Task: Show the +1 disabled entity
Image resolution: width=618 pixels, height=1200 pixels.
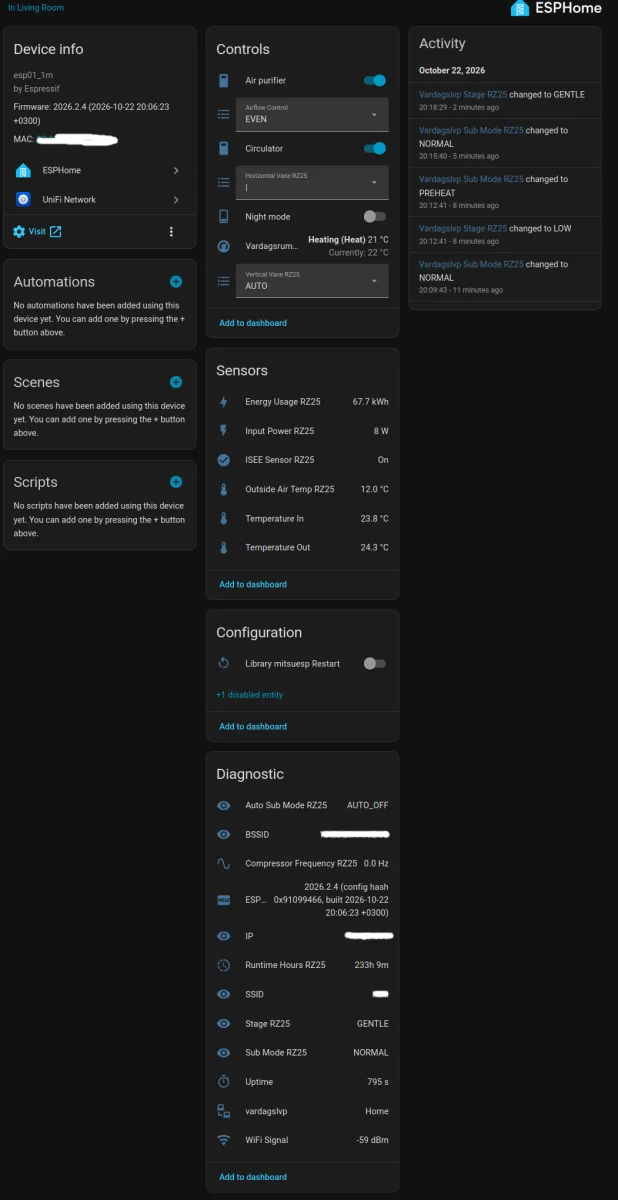Action: point(250,695)
